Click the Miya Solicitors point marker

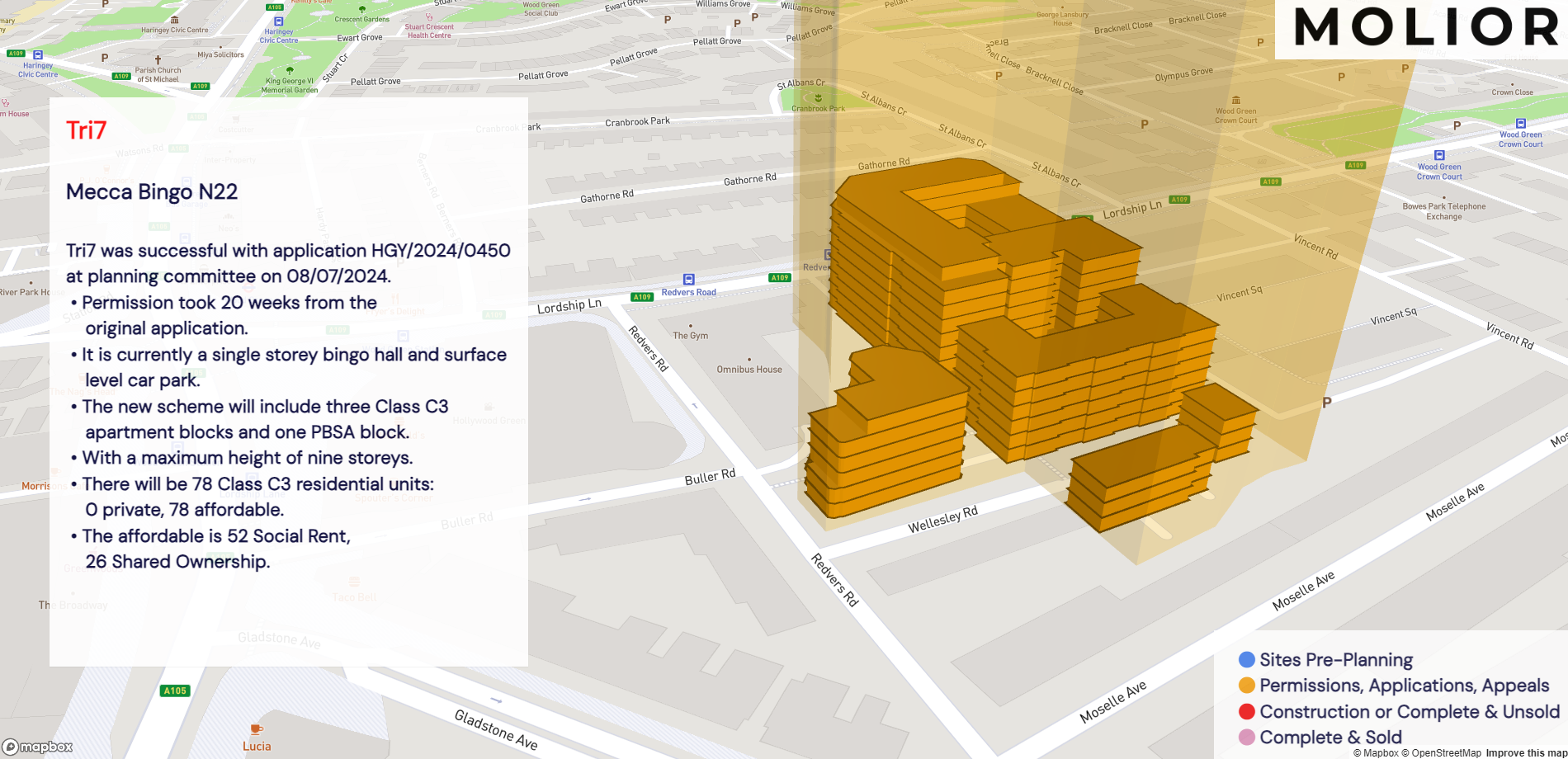coord(220,45)
